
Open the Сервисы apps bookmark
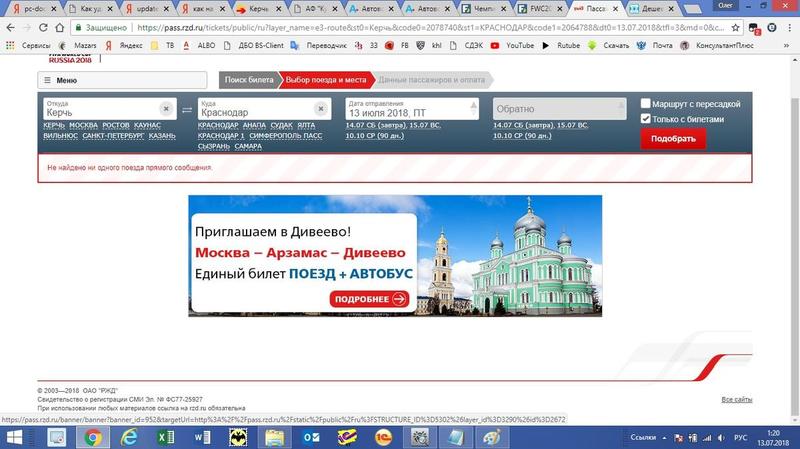point(28,45)
